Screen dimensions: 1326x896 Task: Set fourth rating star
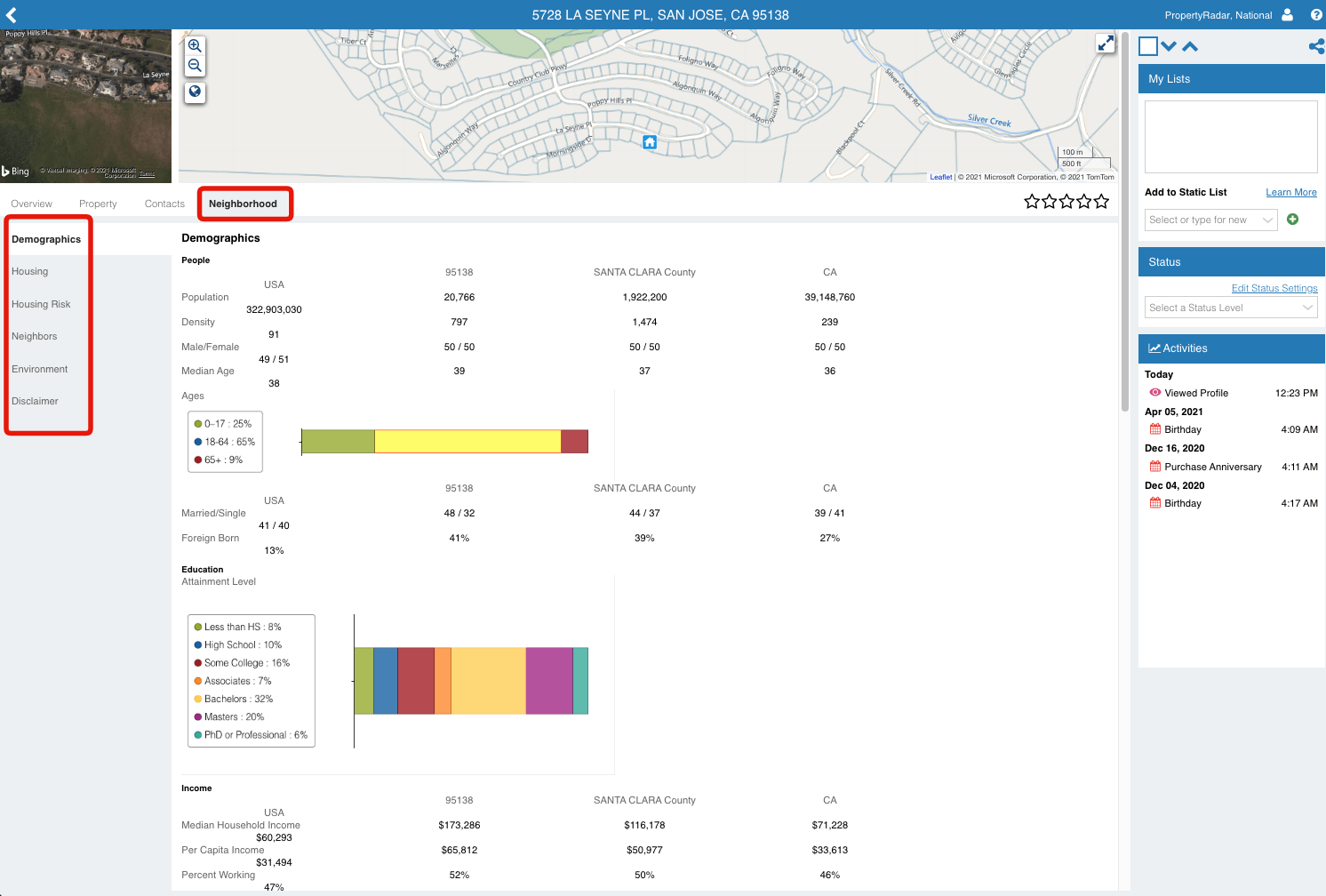tap(1084, 202)
